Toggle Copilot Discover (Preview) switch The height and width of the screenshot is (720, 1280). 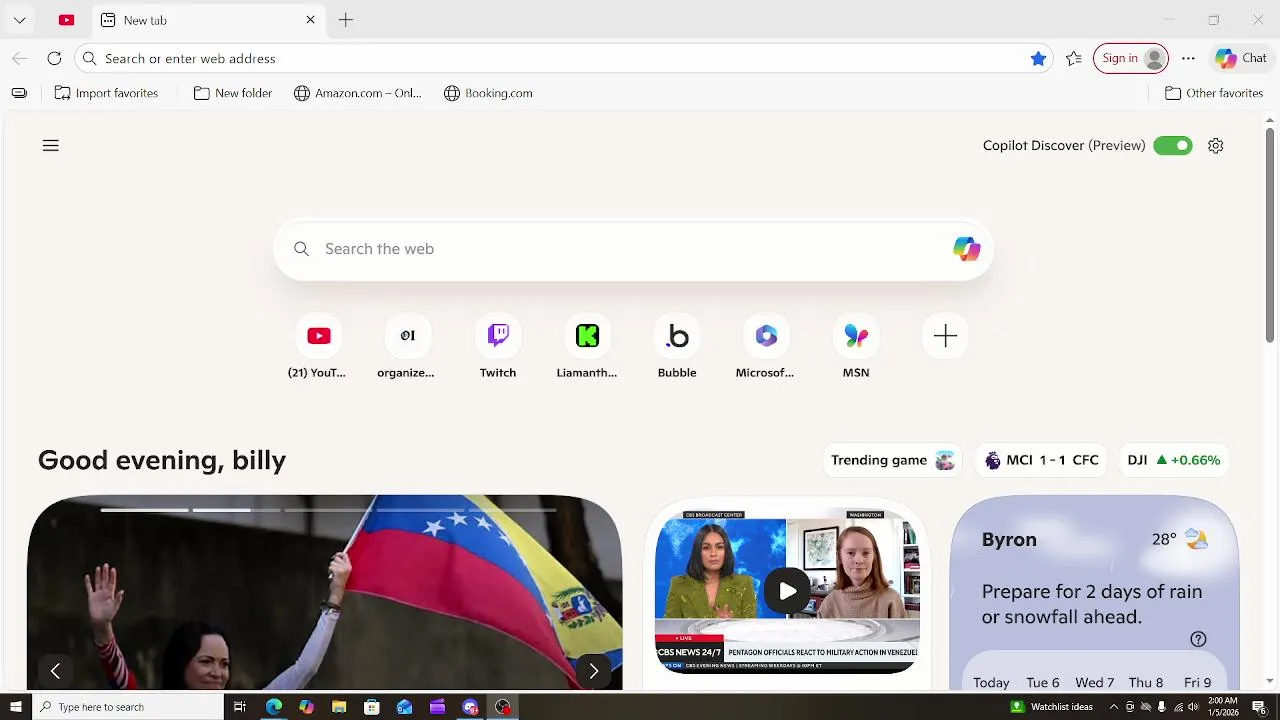(x=1172, y=146)
